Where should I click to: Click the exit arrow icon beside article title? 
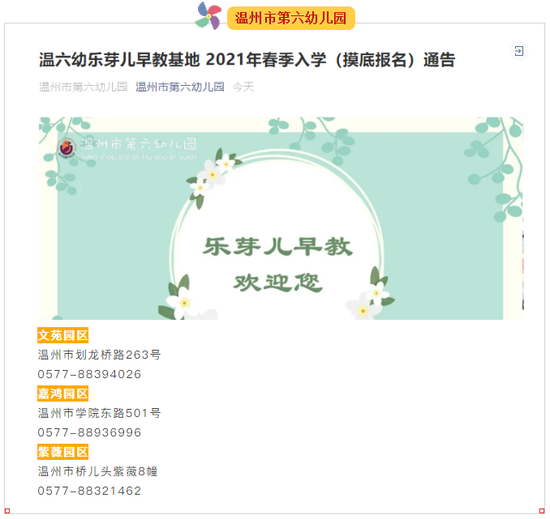519,51
